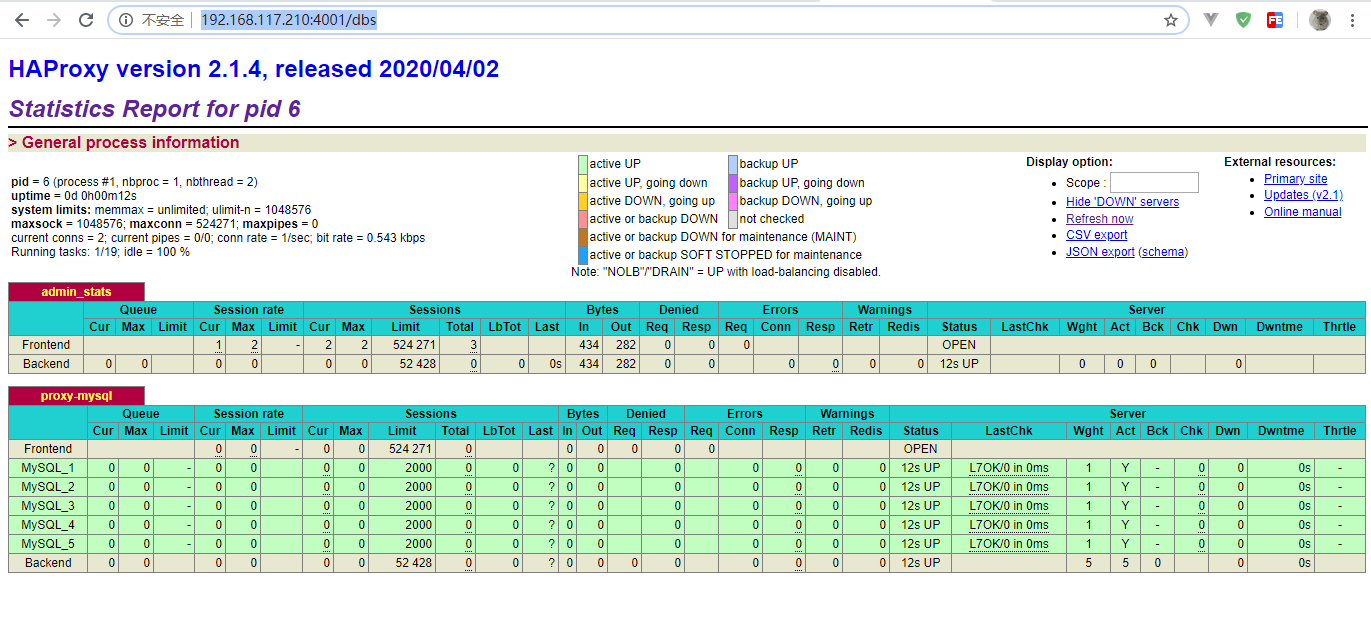Download stats via CSV export link
The image size is (1371, 644).
pos(1096,235)
